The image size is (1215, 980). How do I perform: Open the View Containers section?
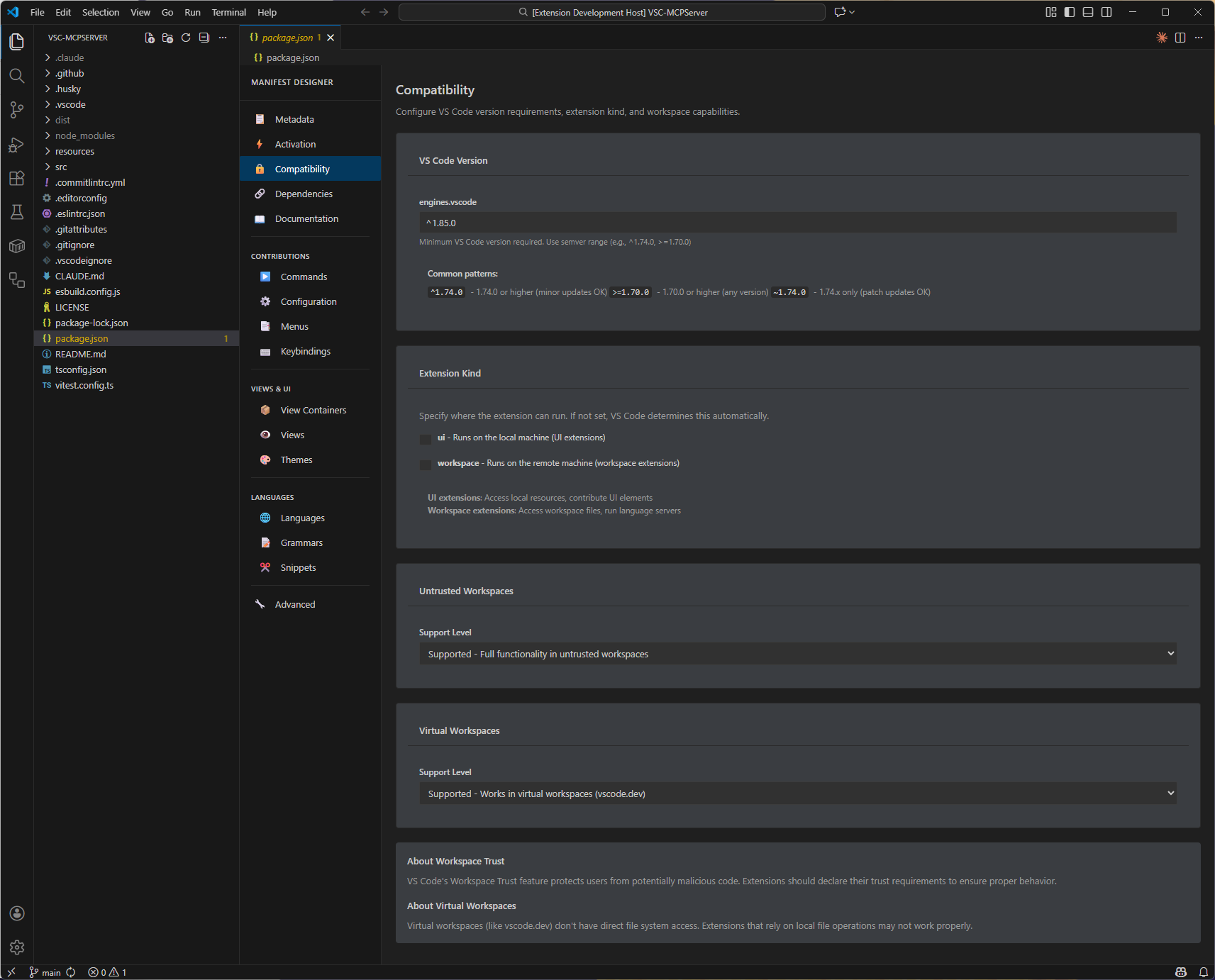click(x=310, y=410)
